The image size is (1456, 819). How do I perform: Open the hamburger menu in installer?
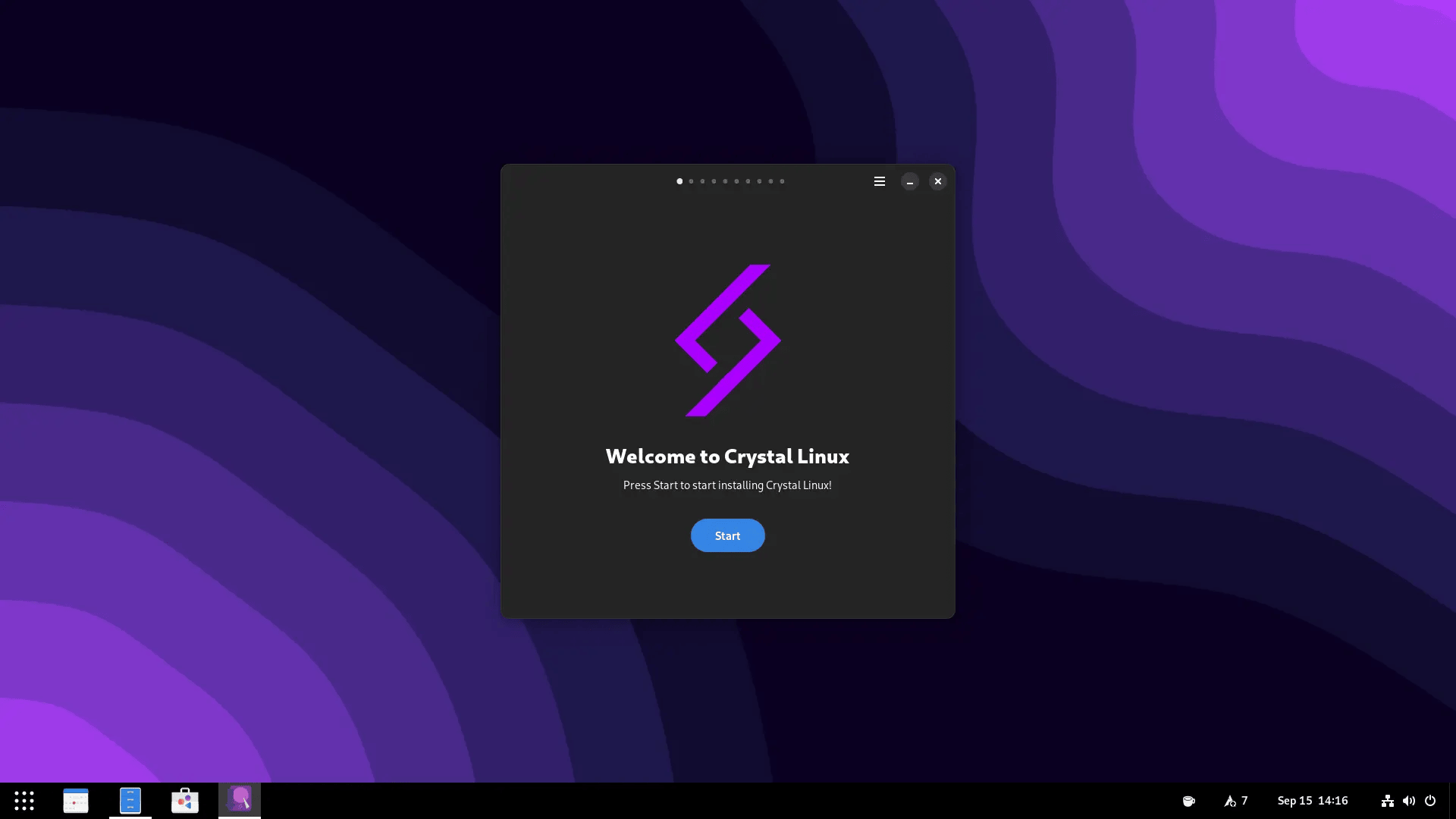[879, 181]
